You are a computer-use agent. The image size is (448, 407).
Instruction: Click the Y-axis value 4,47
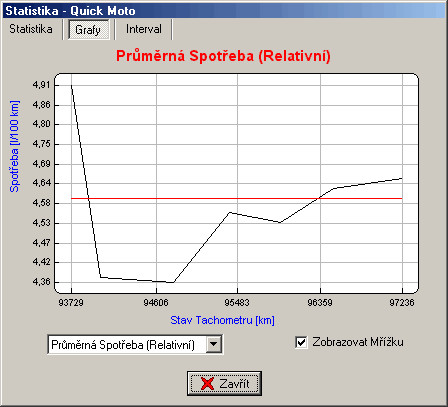point(41,243)
